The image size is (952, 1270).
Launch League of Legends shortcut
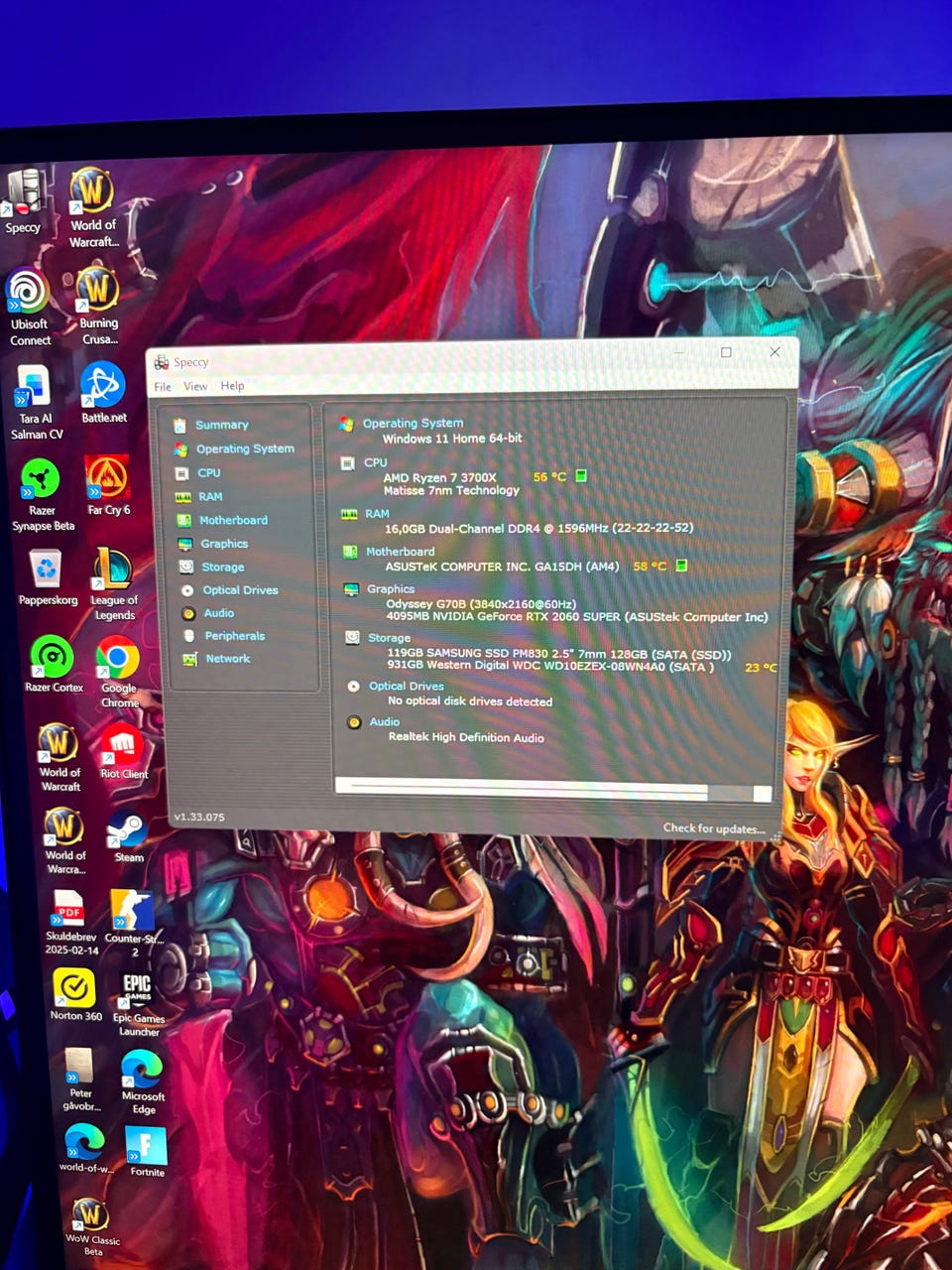(113, 584)
